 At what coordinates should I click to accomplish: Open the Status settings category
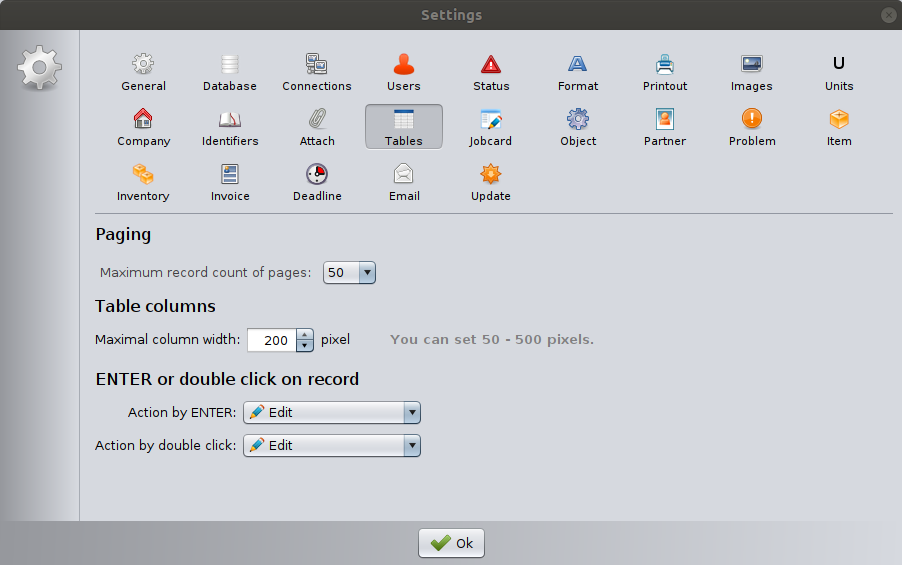point(491,72)
